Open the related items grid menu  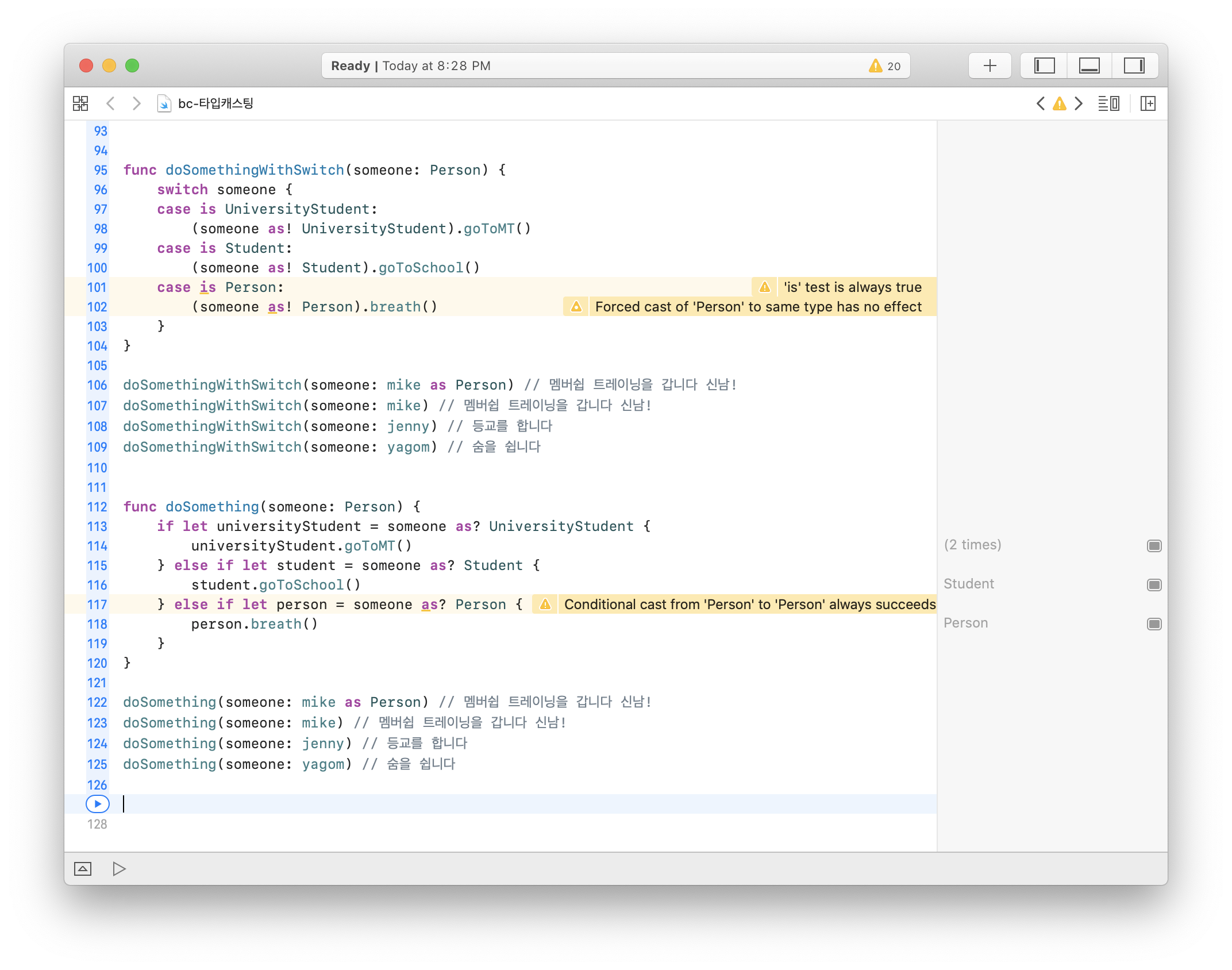[80, 103]
